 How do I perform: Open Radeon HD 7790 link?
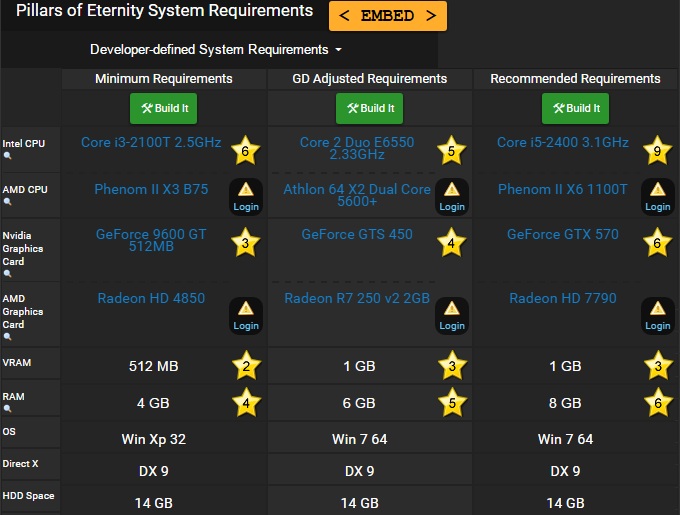pyautogui.click(x=562, y=298)
